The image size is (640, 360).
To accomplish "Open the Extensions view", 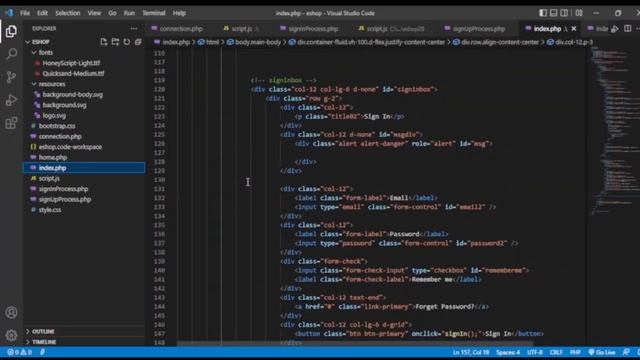I will point(11,123).
